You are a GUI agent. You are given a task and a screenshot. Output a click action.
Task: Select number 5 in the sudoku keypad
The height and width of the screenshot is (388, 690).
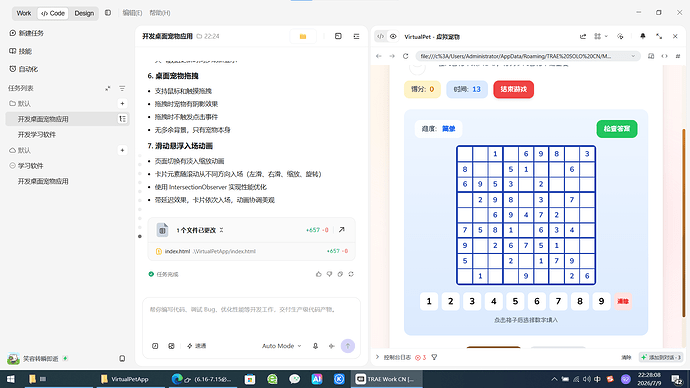pos(515,301)
